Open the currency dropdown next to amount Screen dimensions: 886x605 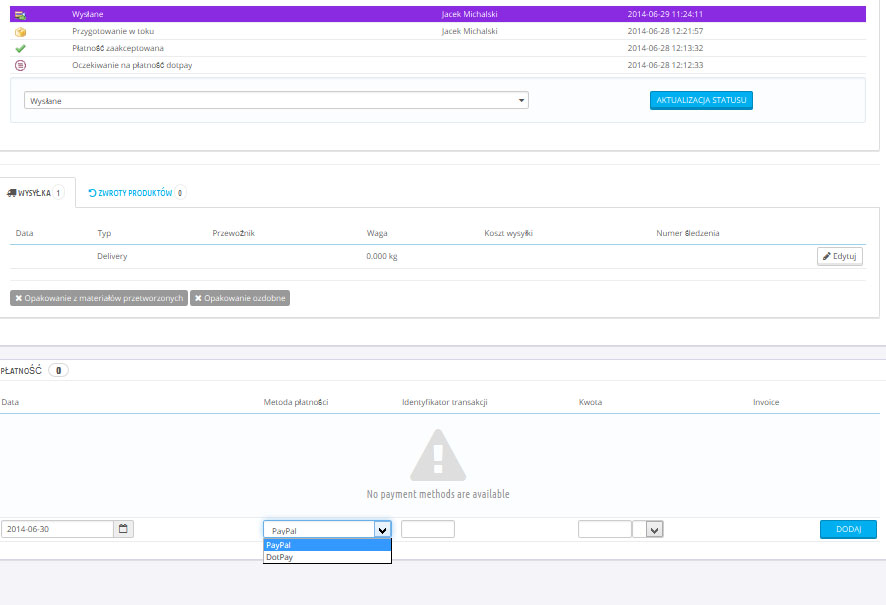(x=654, y=530)
